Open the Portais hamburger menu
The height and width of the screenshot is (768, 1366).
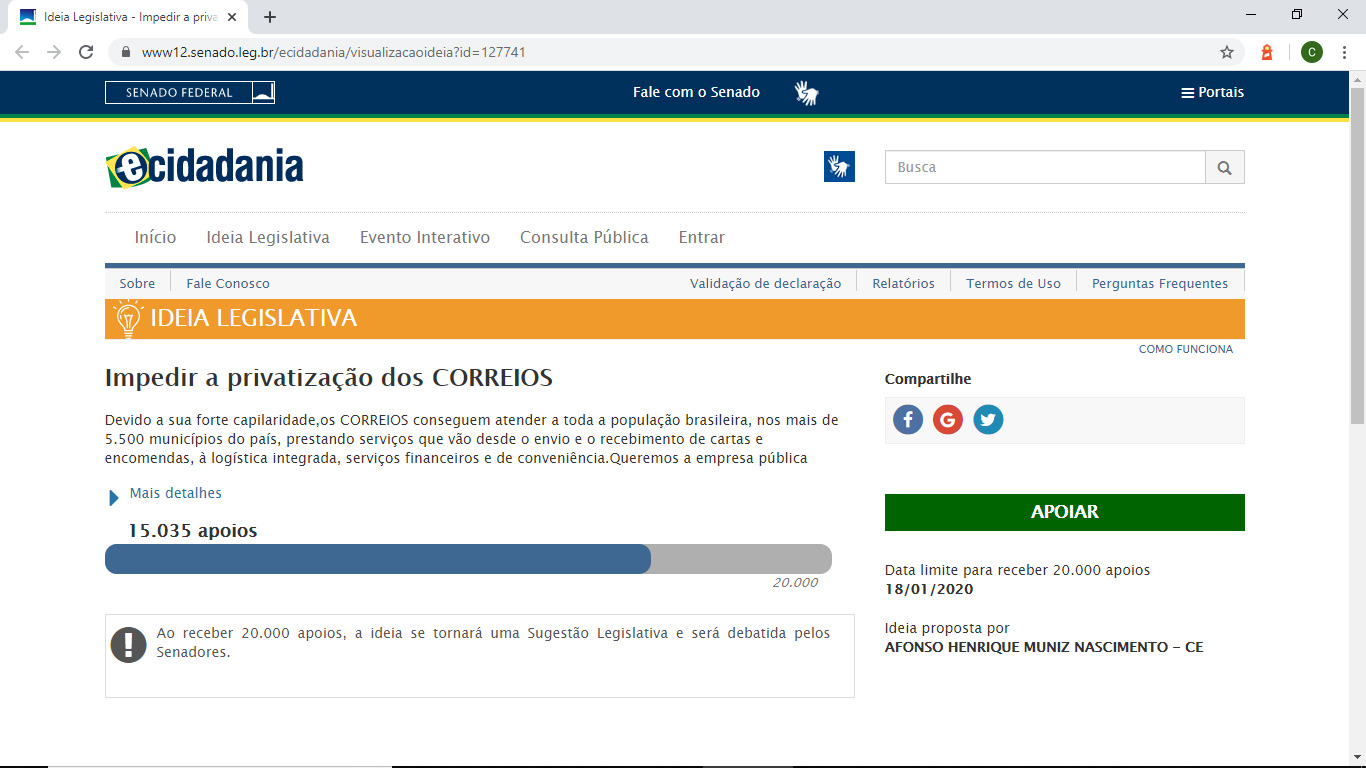1213,92
